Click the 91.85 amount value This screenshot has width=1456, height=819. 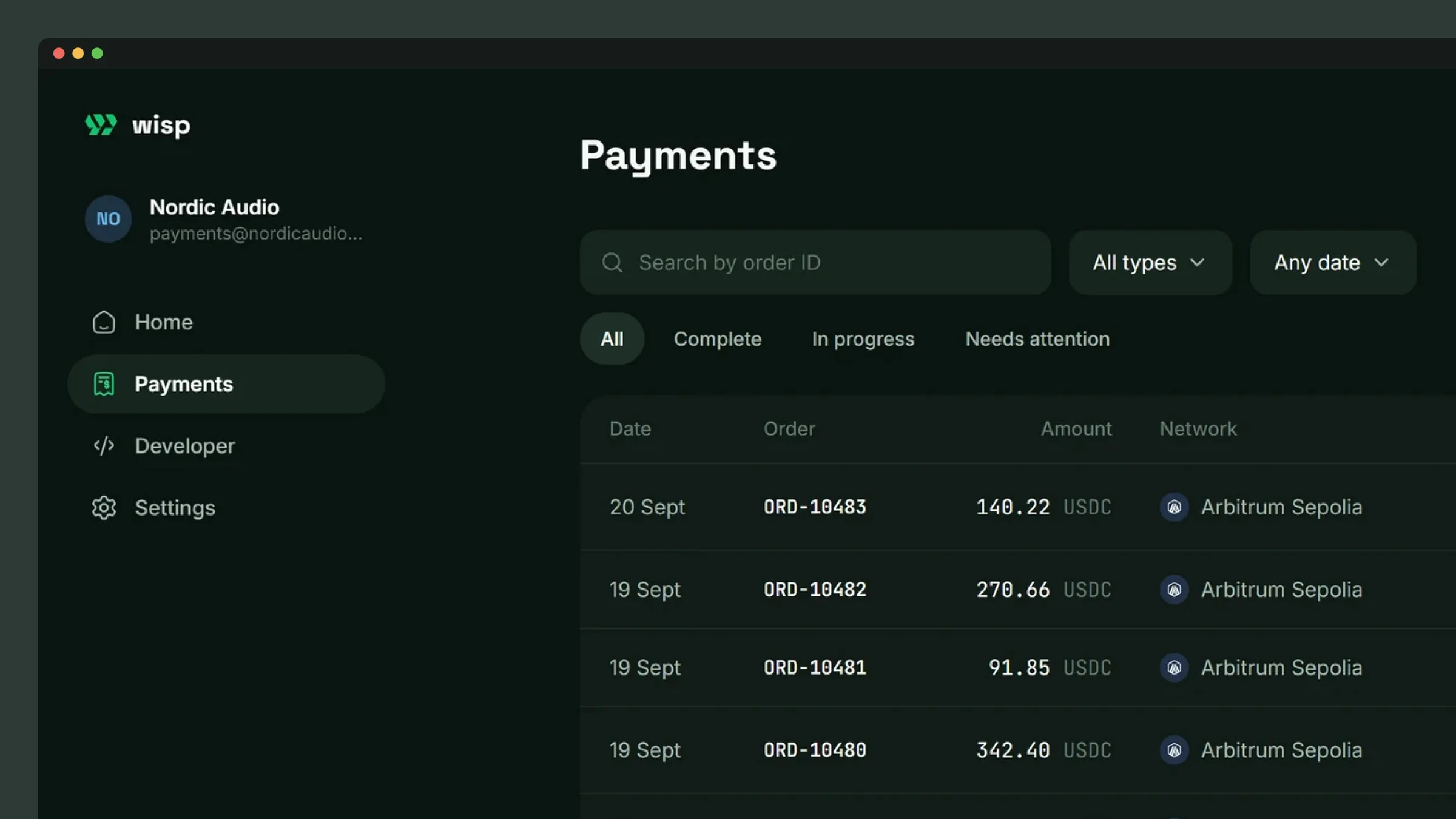(x=1019, y=668)
